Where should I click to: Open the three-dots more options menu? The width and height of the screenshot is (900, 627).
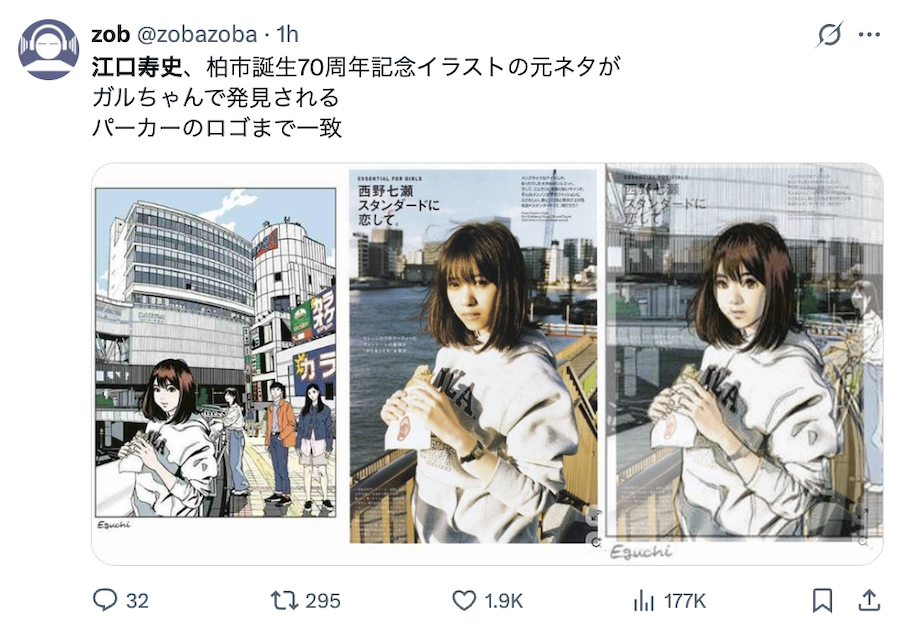click(870, 34)
